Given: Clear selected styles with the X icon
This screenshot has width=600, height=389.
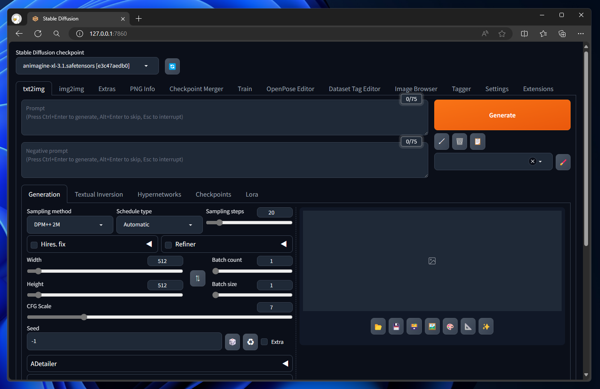Looking at the screenshot, I should tap(532, 161).
